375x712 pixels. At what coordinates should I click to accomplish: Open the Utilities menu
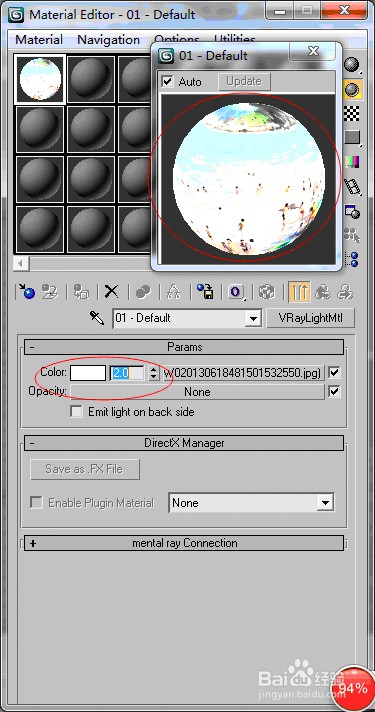tap(235, 40)
